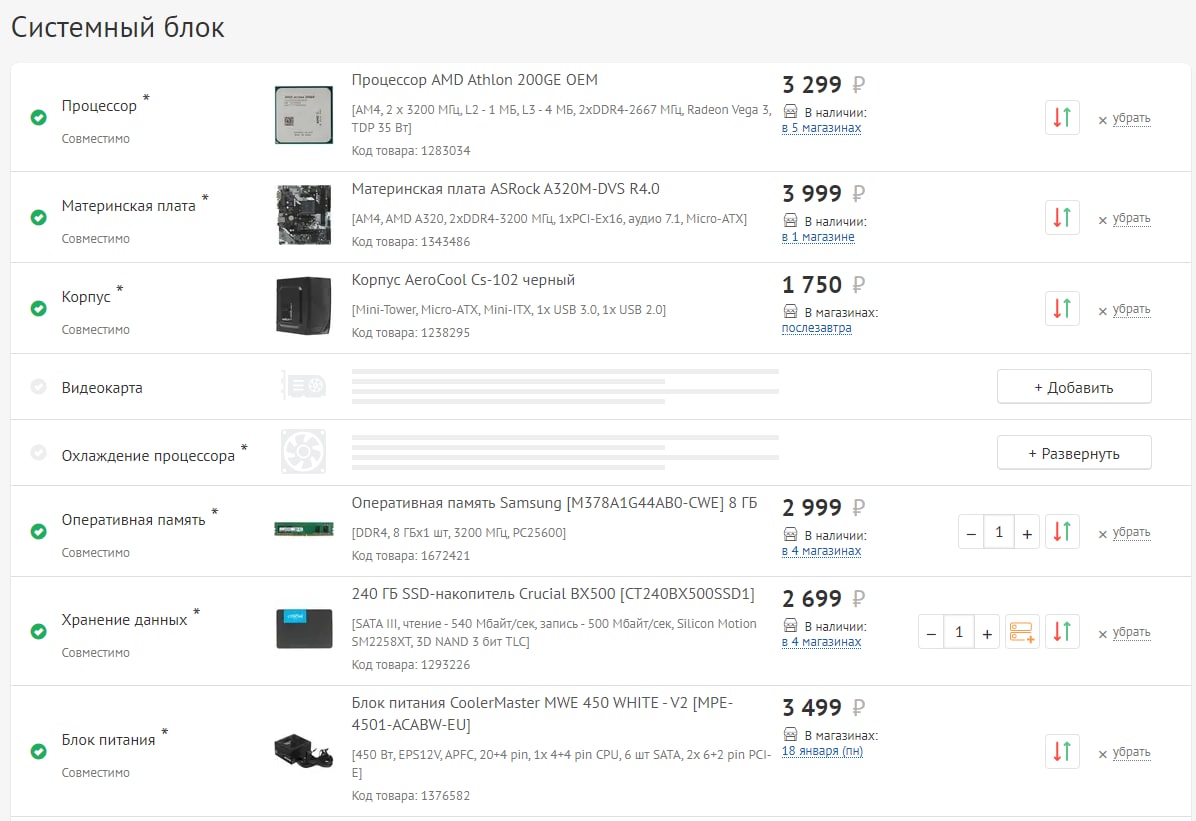
Task: Remove the power supply with убрать
Action: [1131, 752]
